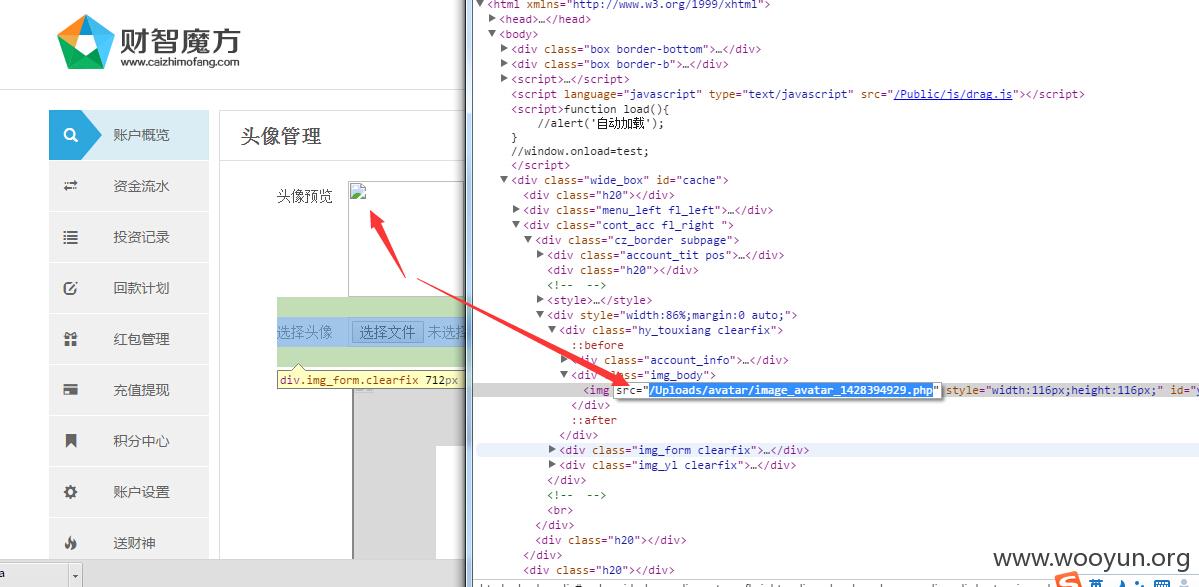
Task: Click the 回款计划 edit icon
Action: (70, 288)
